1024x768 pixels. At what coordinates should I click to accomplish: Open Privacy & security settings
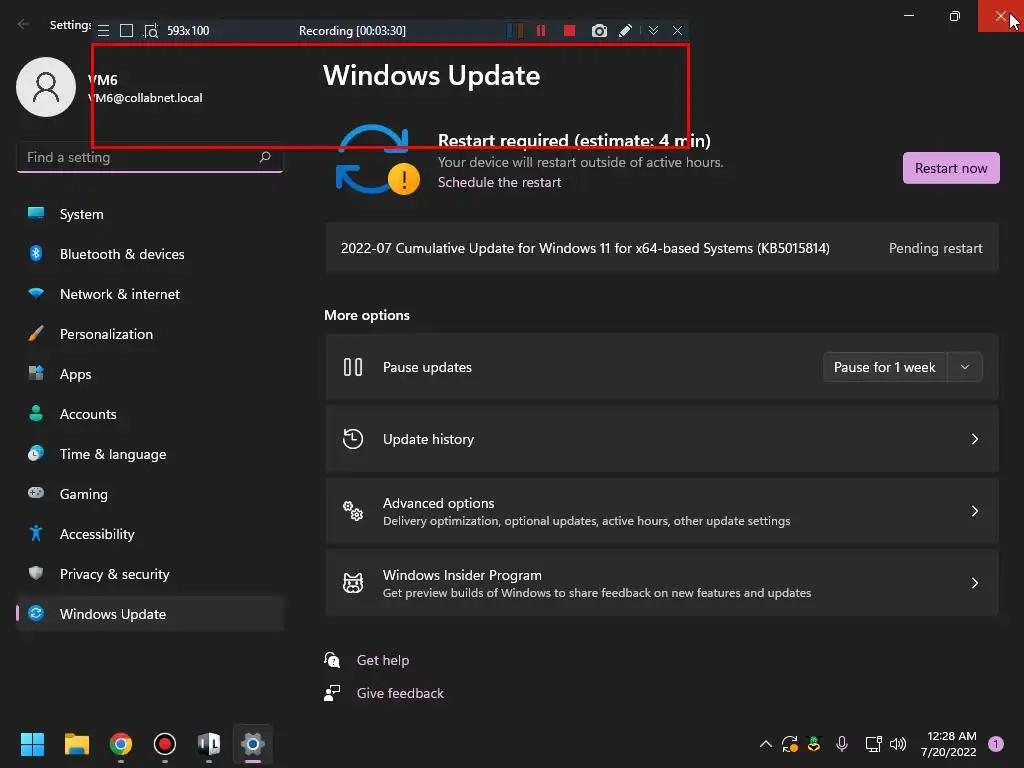(x=150, y=574)
